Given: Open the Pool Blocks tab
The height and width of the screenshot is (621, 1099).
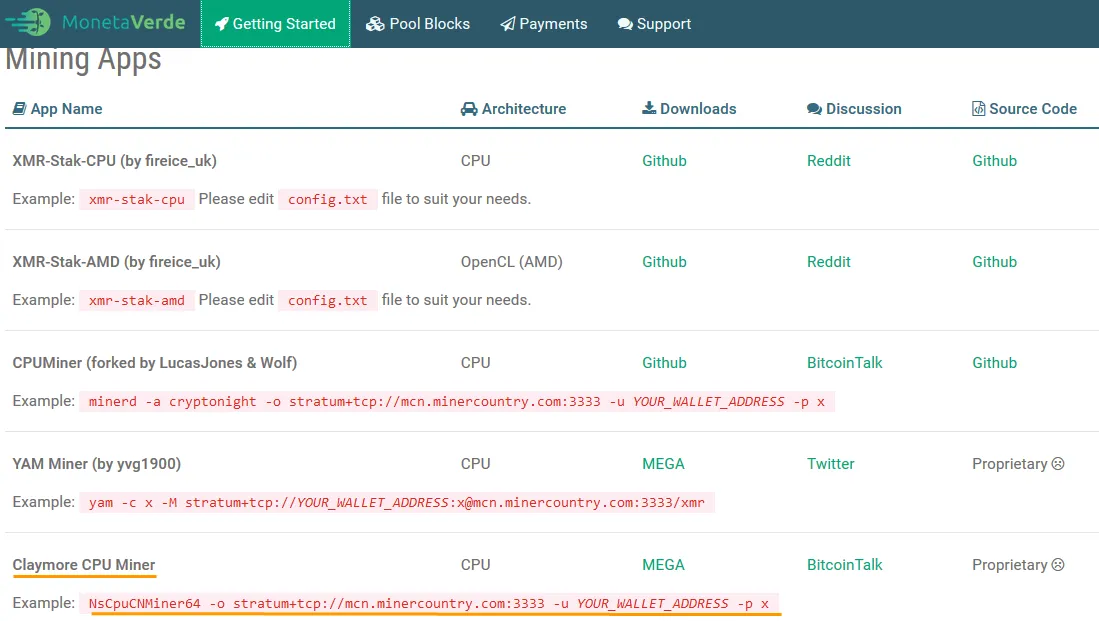Looking at the screenshot, I should point(418,24).
